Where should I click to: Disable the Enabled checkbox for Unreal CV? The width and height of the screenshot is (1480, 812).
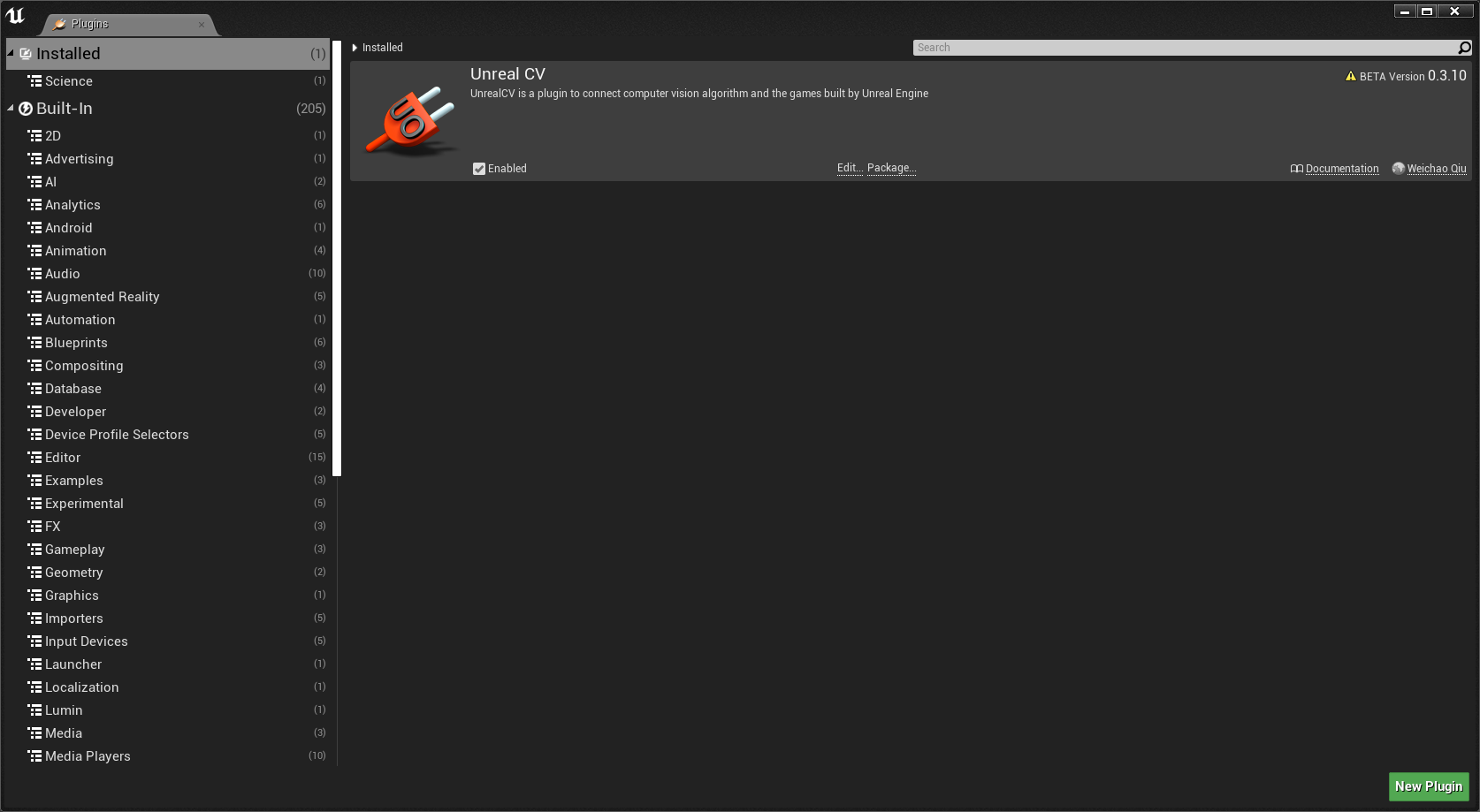pos(479,168)
